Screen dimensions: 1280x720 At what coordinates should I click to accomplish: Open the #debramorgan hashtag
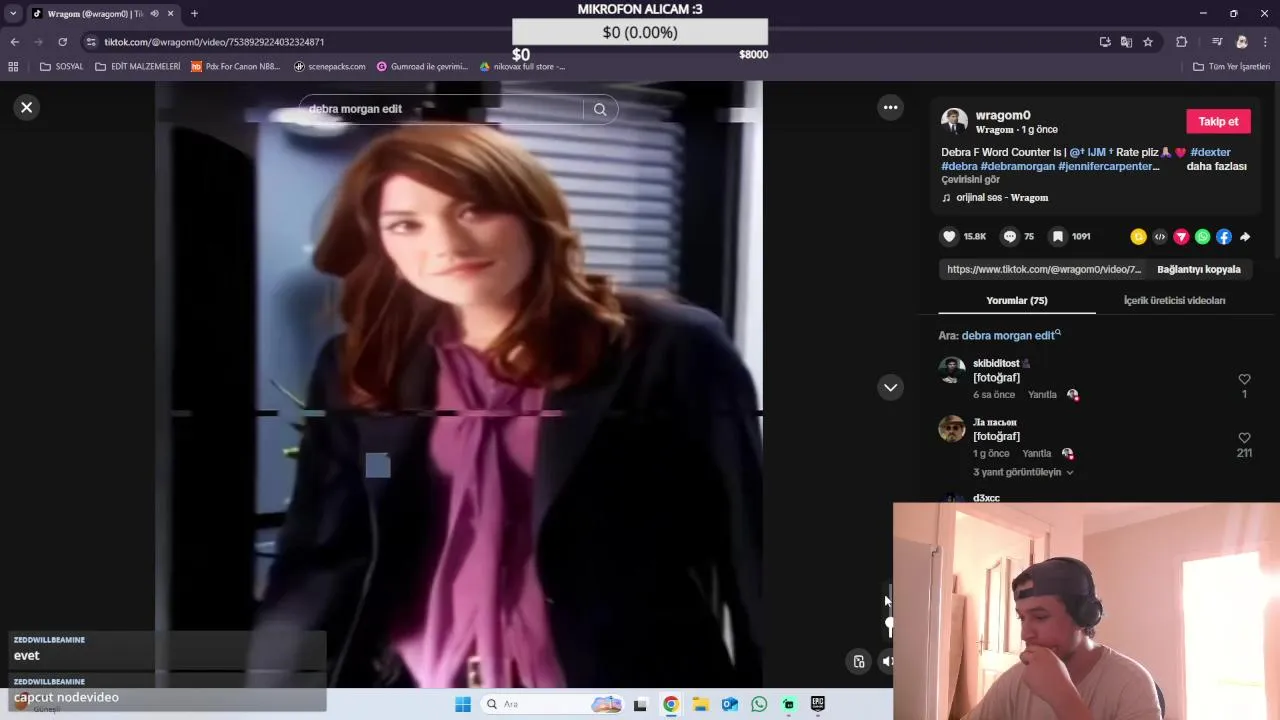(x=1017, y=166)
